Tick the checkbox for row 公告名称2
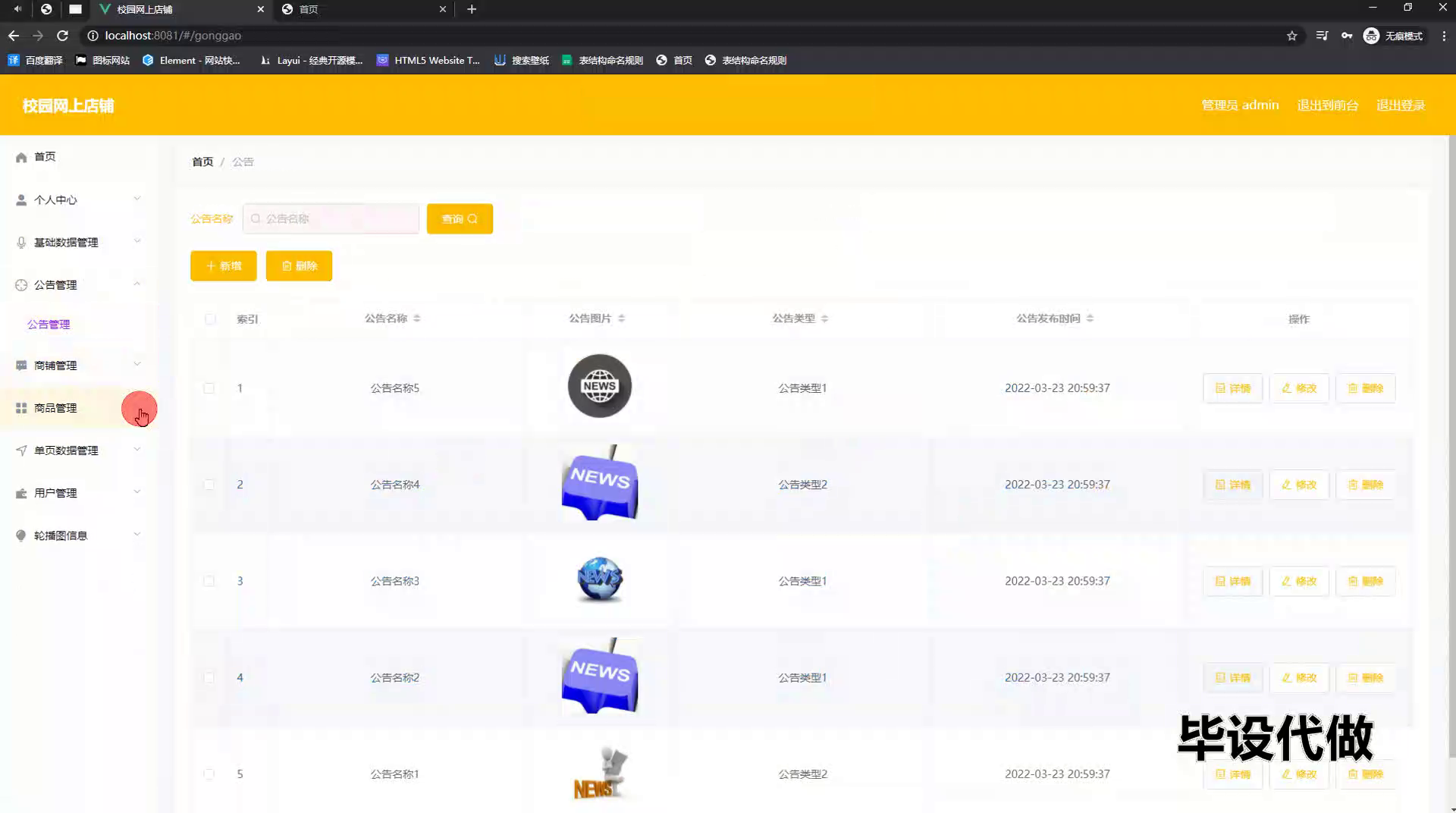 [x=209, y=677]
